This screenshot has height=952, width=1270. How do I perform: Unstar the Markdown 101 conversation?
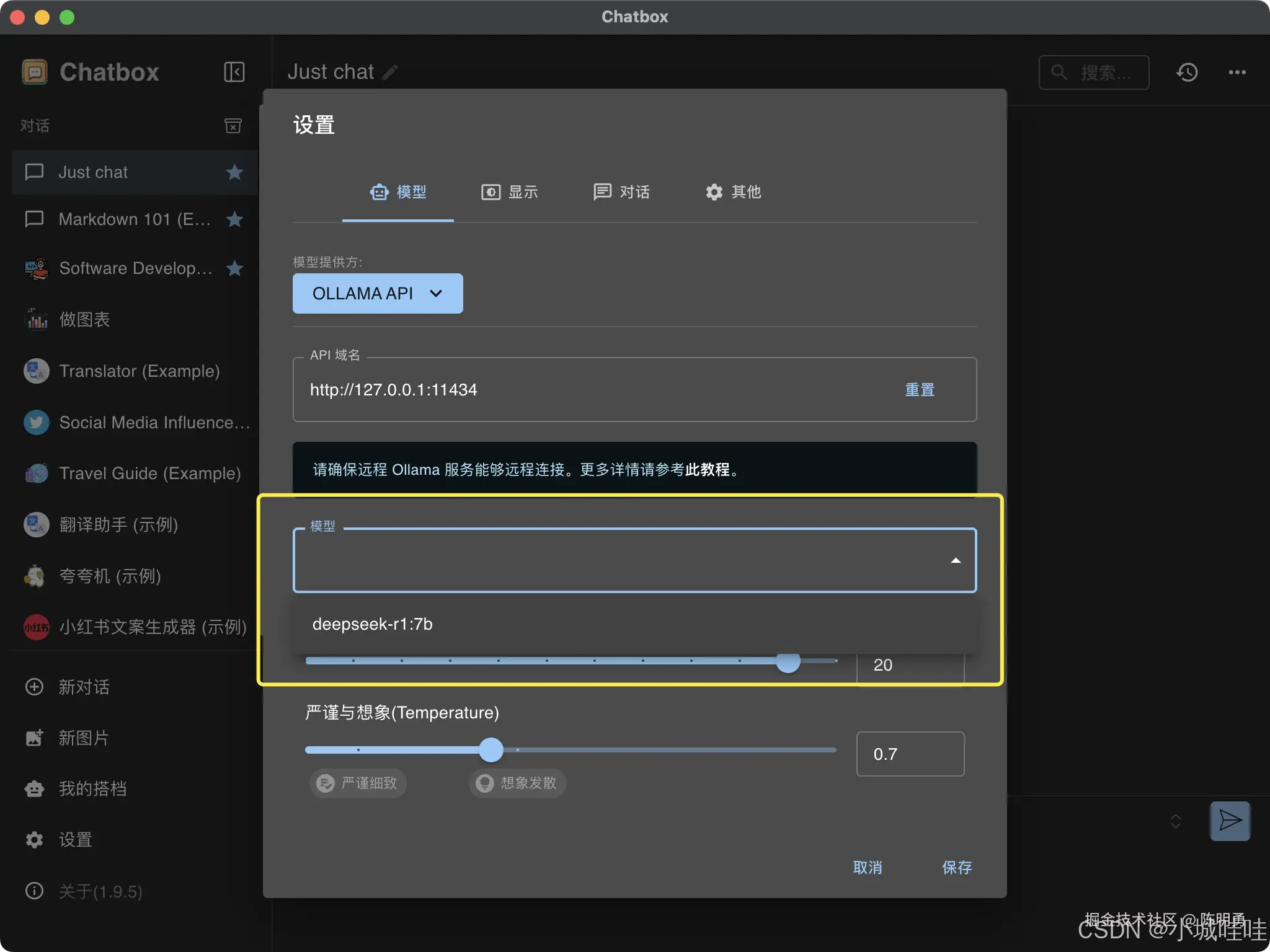[x=234, y=219]
